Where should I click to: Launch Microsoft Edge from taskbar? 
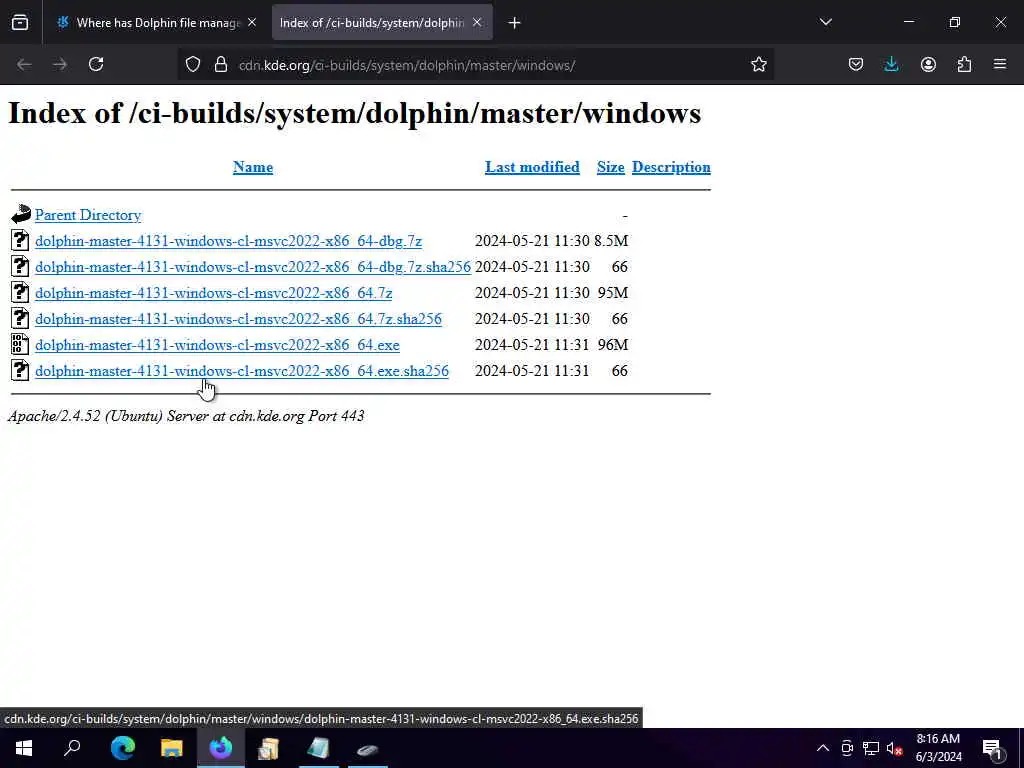point(122,748)
